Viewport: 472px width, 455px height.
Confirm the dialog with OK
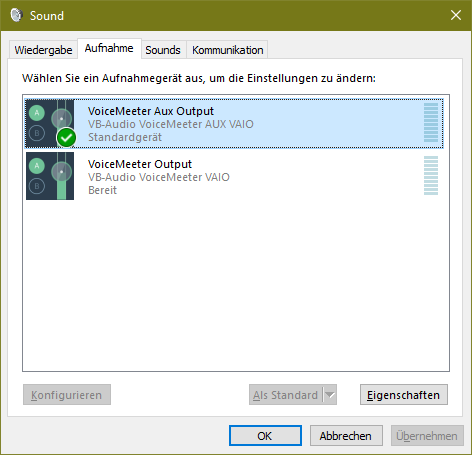tap(265, 435)
